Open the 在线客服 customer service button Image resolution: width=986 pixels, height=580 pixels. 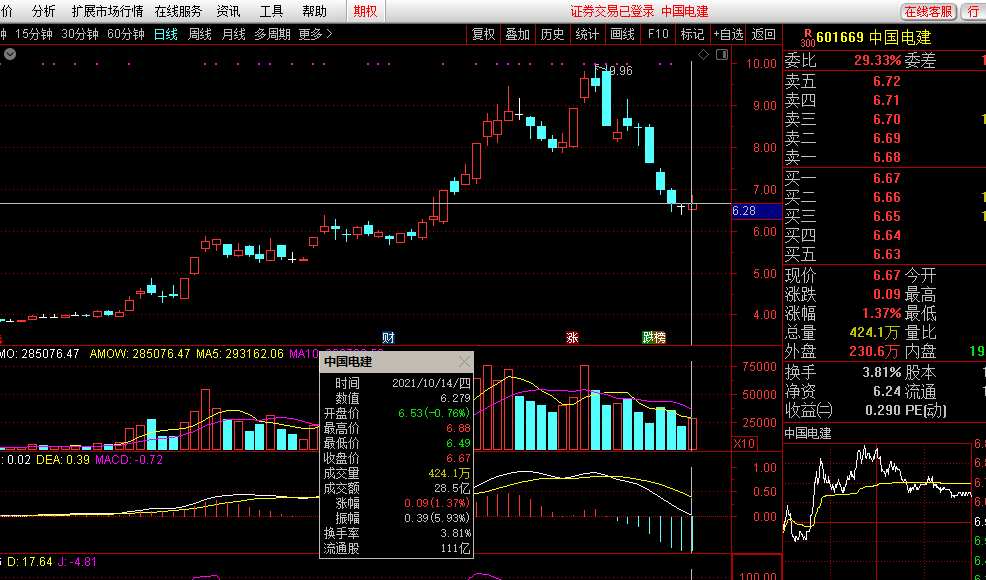(x=928, y=11)
